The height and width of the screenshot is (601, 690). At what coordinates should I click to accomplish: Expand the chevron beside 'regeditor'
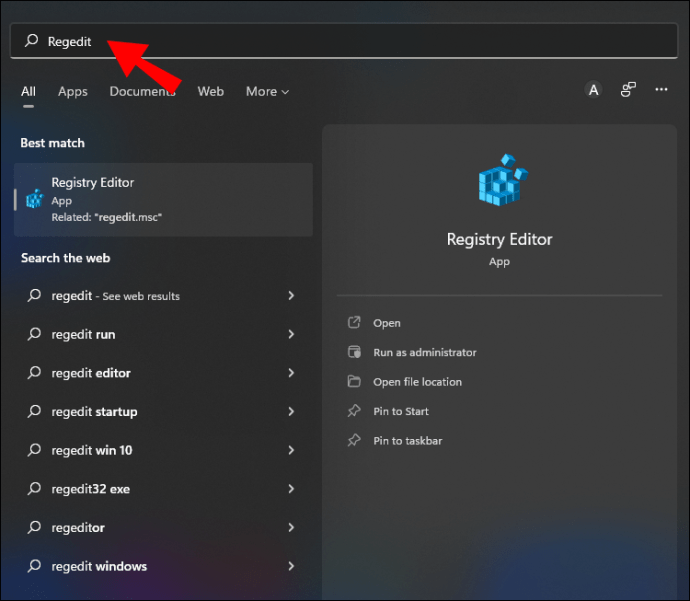pos(291,528)
